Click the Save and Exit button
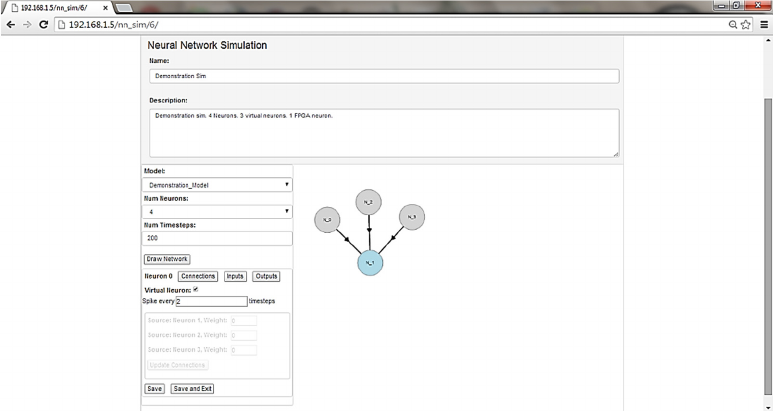This screenshot has width=773, height=411. pyautogui.click(x=192, y=388)
